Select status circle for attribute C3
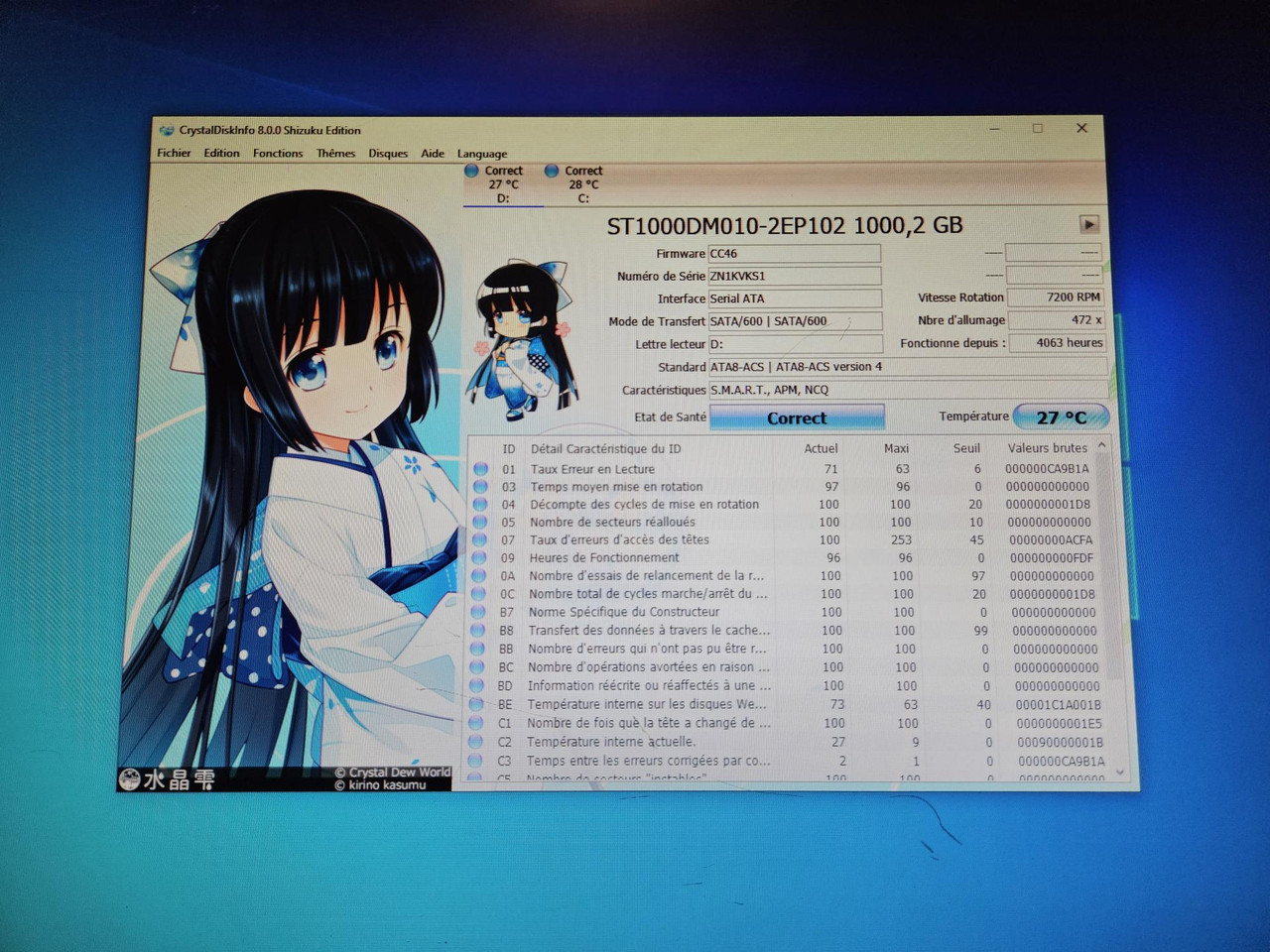This screenshot has height=952, width=1270. tap(475, 762)
